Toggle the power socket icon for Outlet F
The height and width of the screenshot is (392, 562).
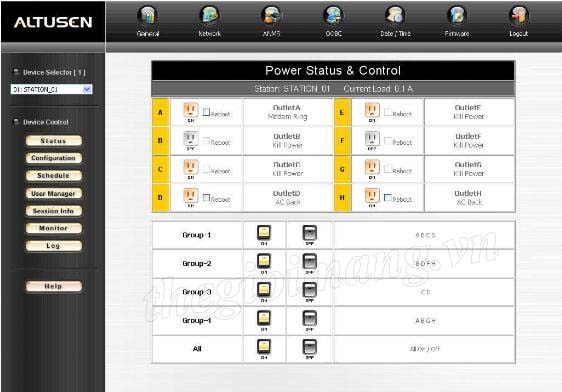click(x=372, y=139)
